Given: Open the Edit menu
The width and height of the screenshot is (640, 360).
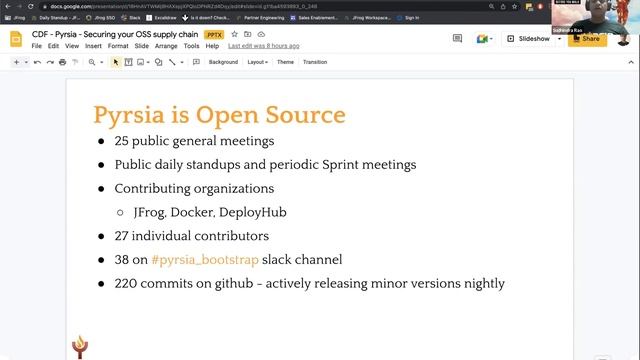Looking at the screenshot, I should click(x=53, y=46).
